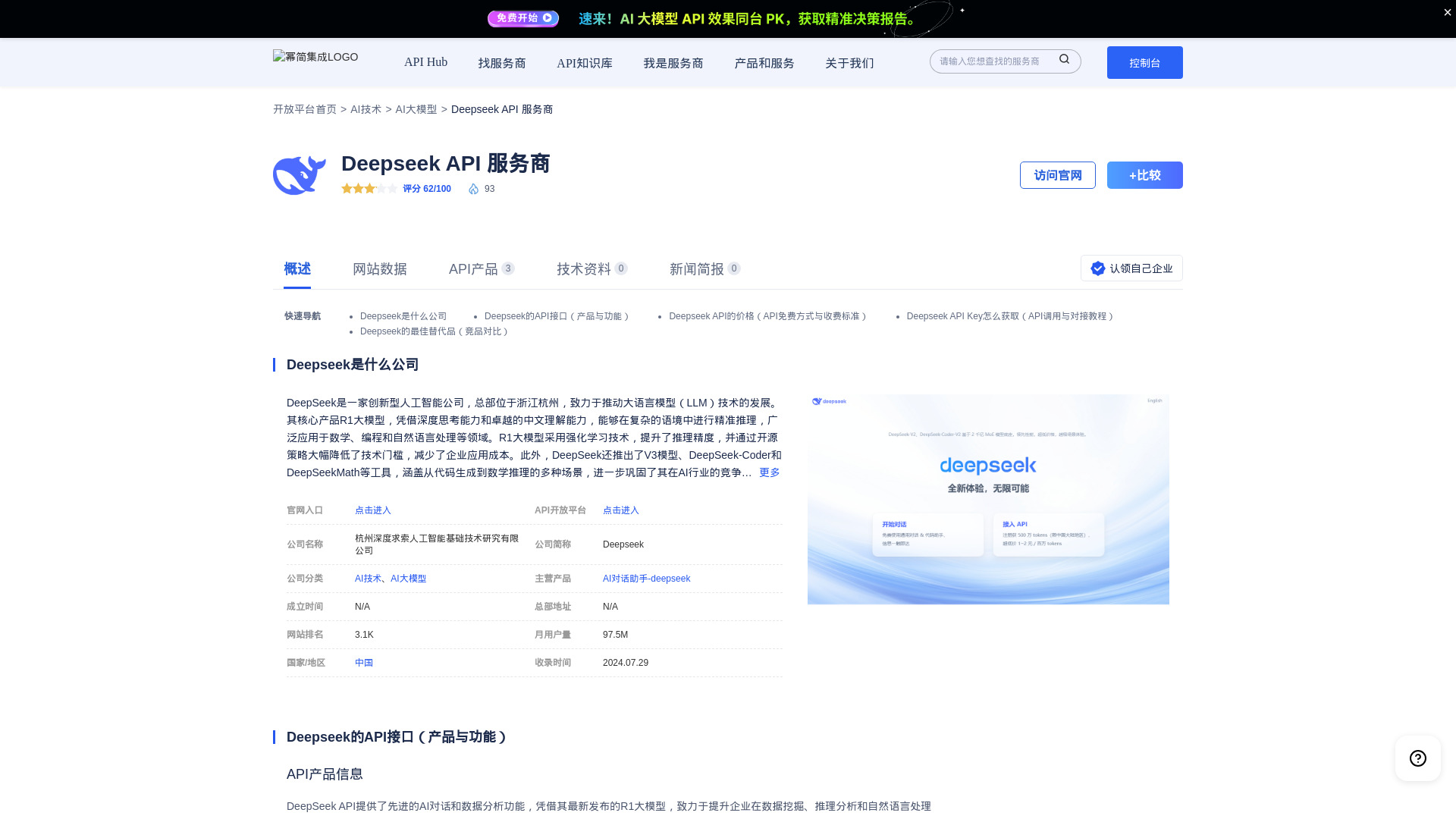
Task: Go to AI技术 breadcrumb link
Action: click(366, 109)
